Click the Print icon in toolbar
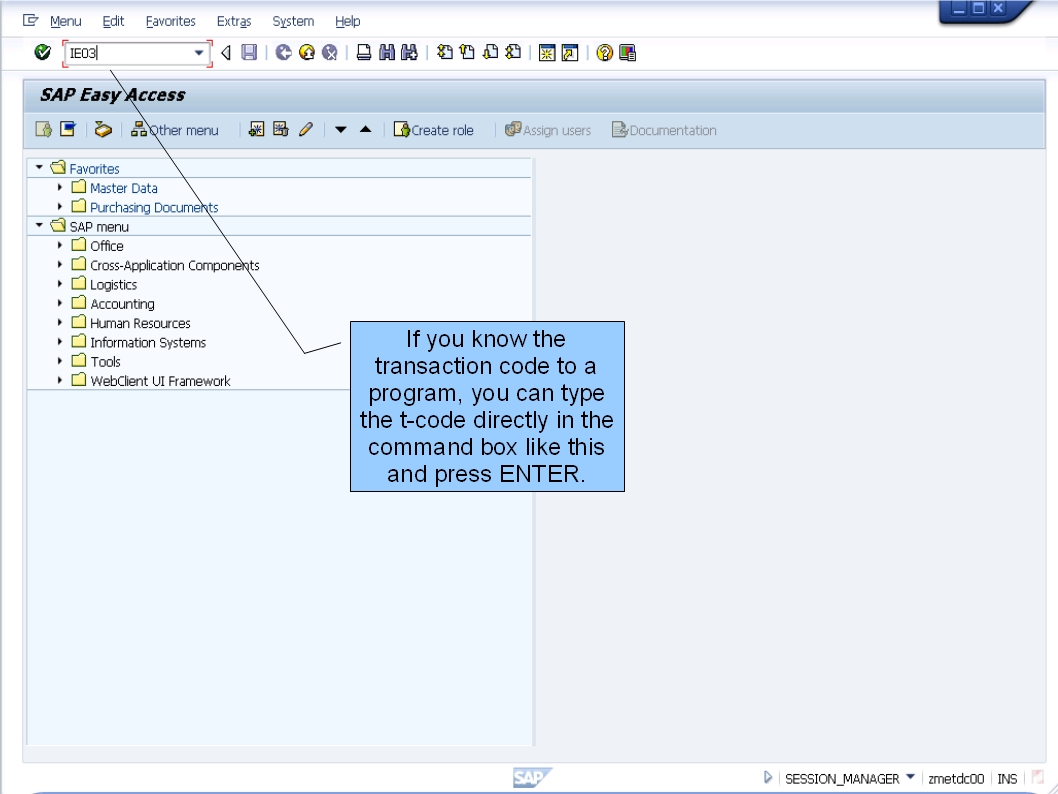This screenshot has width=1058, height=794. [364, 53]
